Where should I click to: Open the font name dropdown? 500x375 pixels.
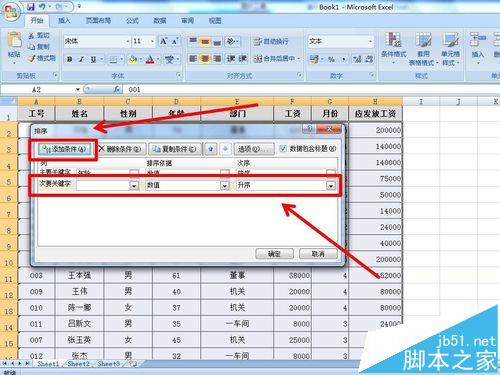(x=128, y=41)
